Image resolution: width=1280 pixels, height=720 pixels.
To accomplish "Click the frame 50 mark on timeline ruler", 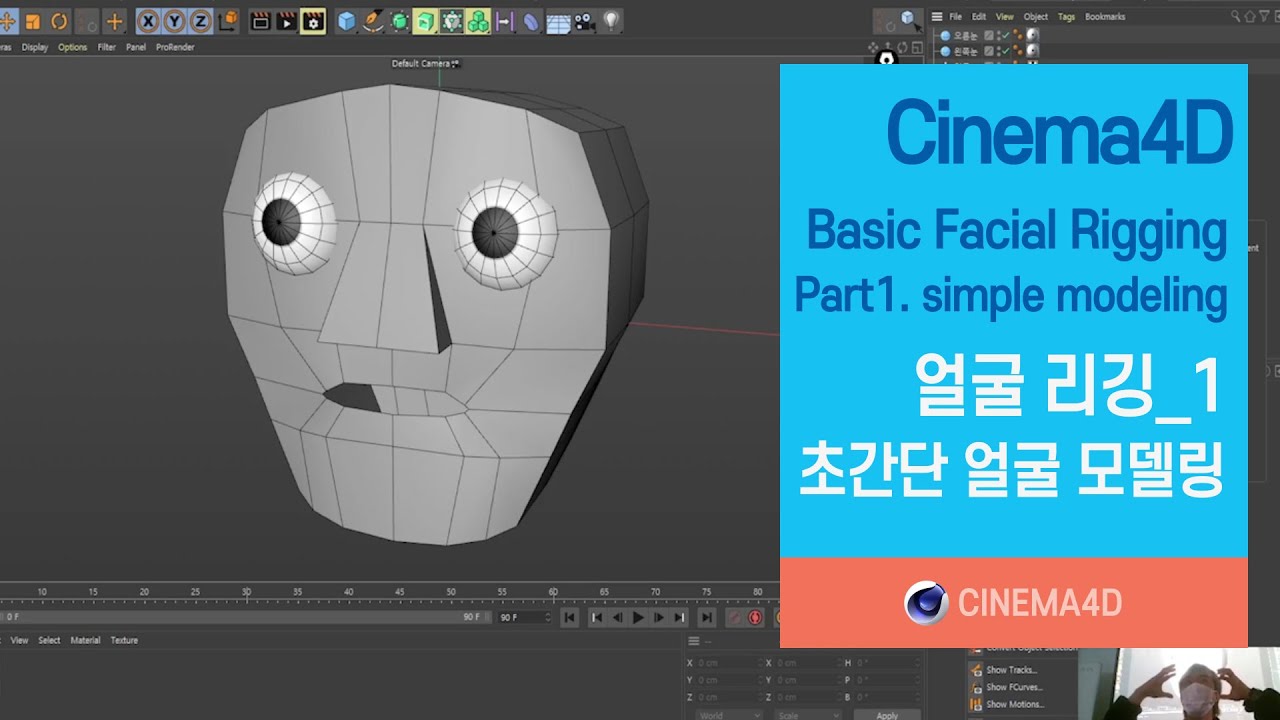I will tap(451, 593).
